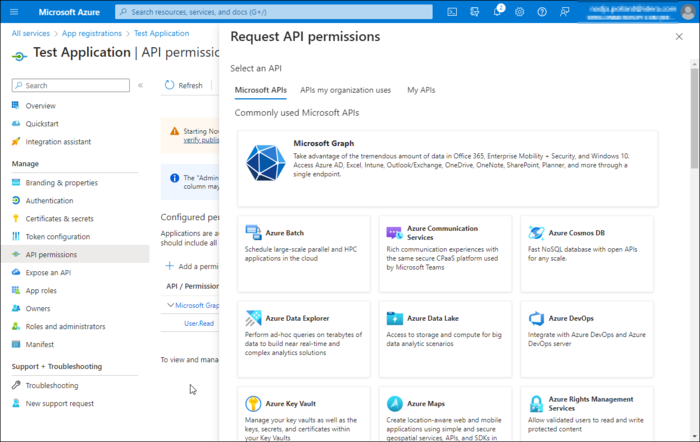
Task: Open the Directories and subscriptions filter icon
Action: [x=475, y=12]
